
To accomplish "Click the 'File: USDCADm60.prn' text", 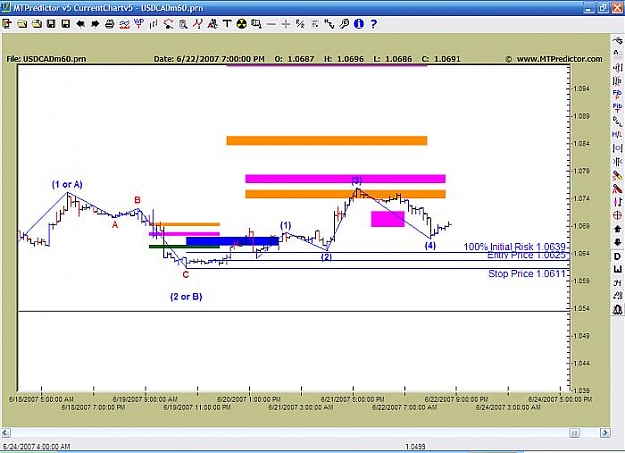I will (x=46, y=59).
